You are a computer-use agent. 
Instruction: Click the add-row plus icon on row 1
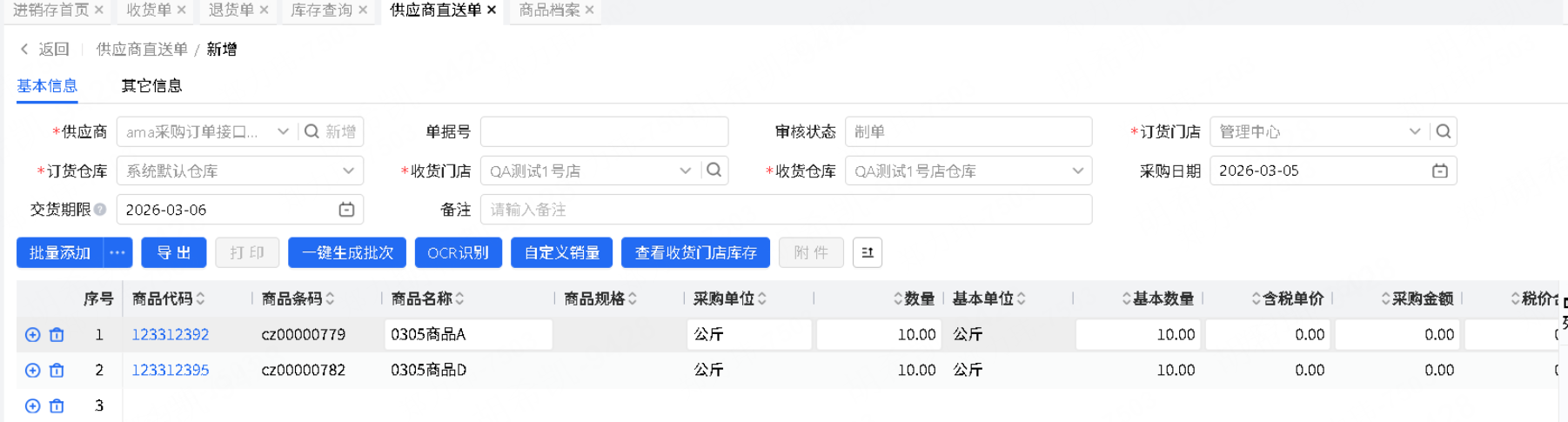click(x=33, y=335)
